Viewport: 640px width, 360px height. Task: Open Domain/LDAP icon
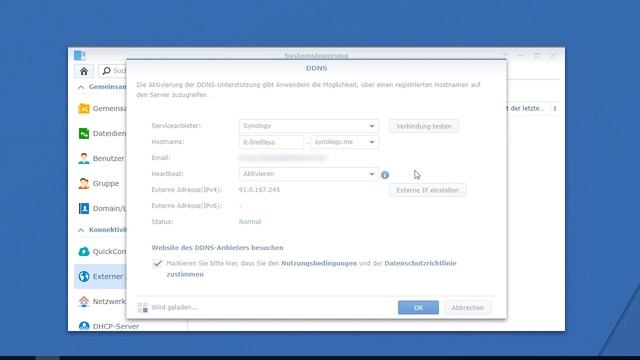tap(84, 208)
